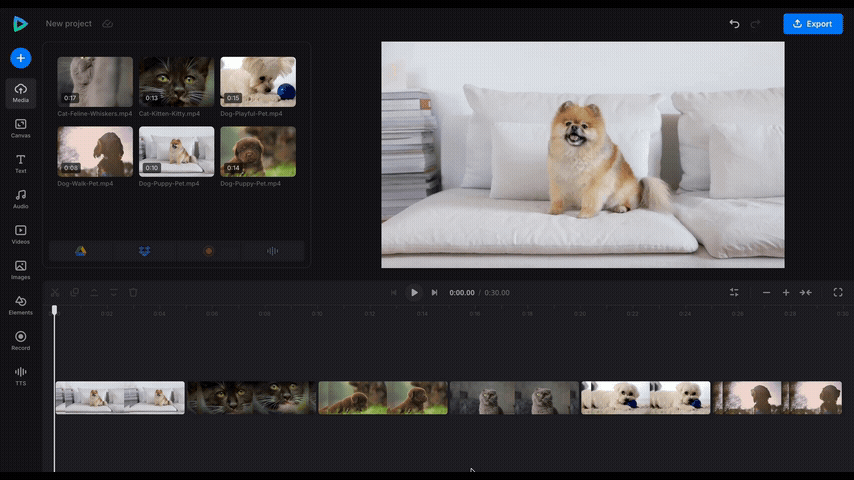Click the undo arrow icon
The height and width of the screenshot is (480, 854).
(734, 24)
